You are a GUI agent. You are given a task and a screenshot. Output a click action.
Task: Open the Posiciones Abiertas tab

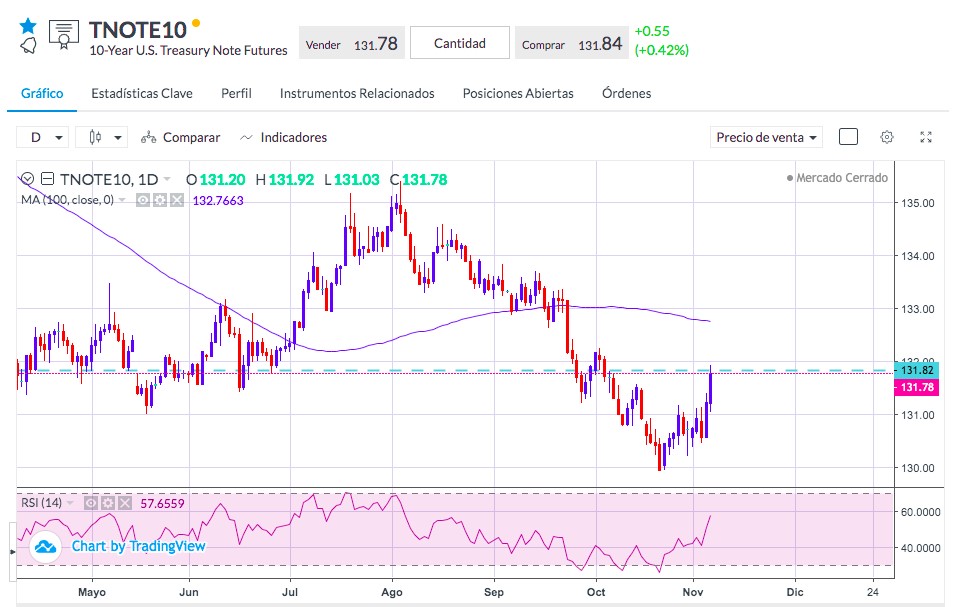[x=518, y=93]
